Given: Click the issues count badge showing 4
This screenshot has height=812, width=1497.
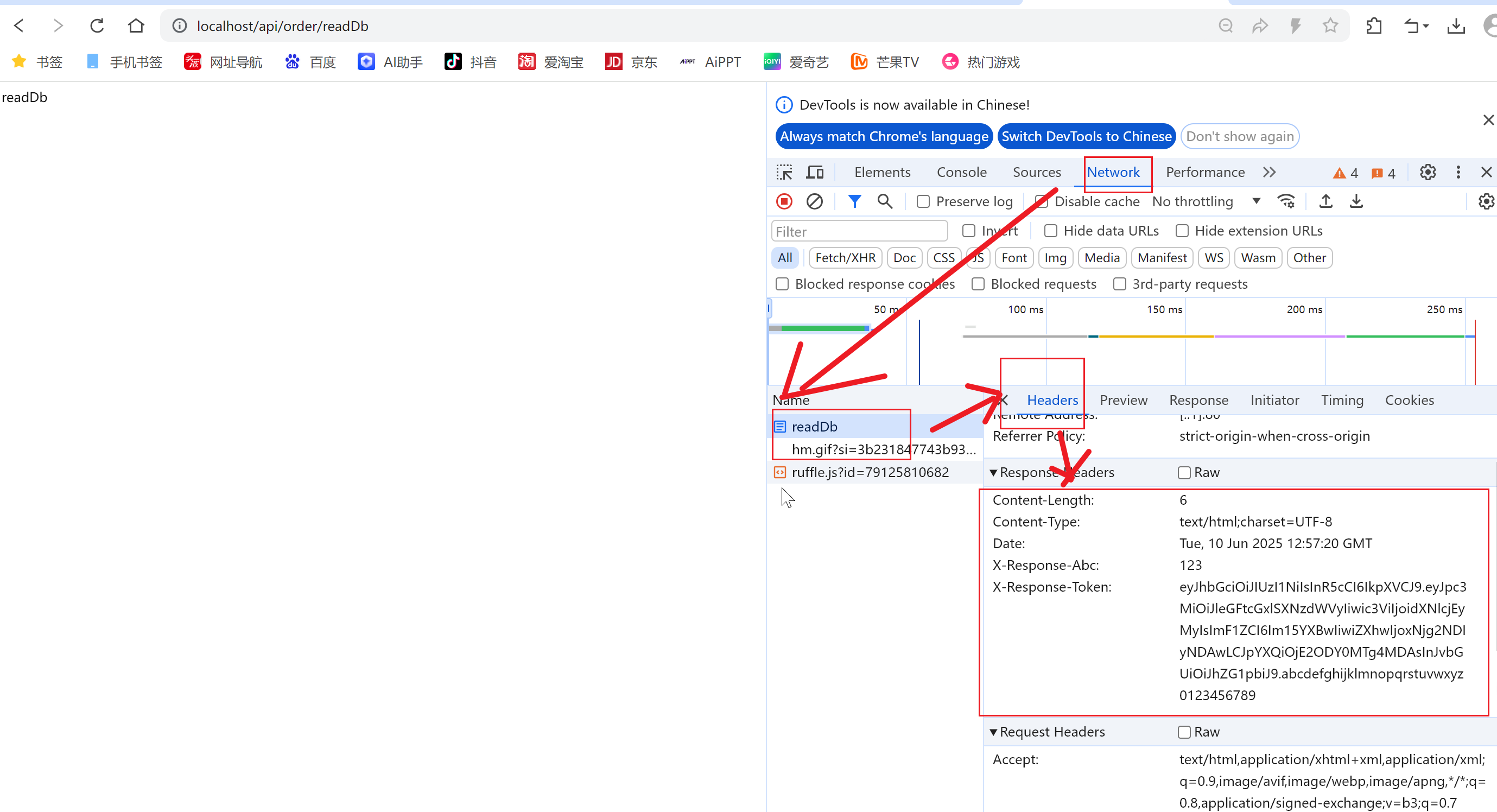Looking at the screenshot, I should [x=1382, y=173].
